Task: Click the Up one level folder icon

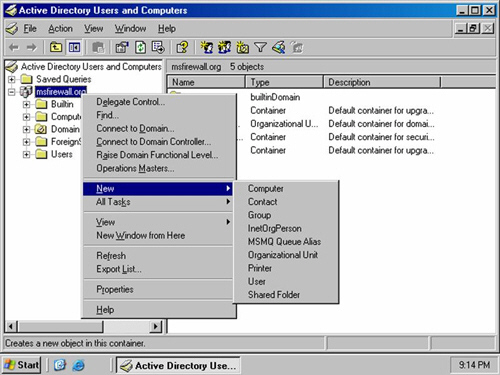Action: pos(56,47)
